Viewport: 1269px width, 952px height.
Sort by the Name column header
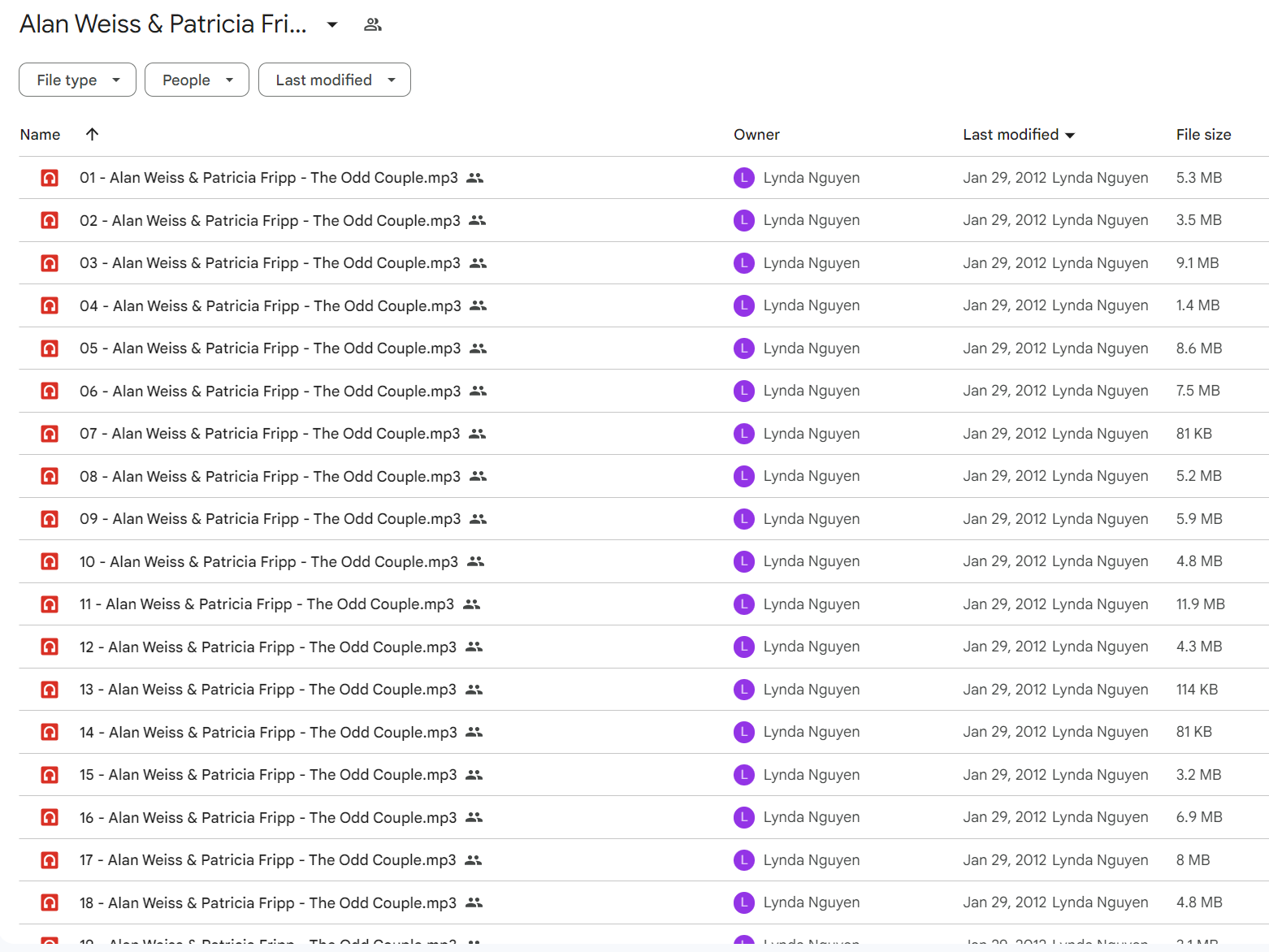pyautogui.click(x=40, y=135)
